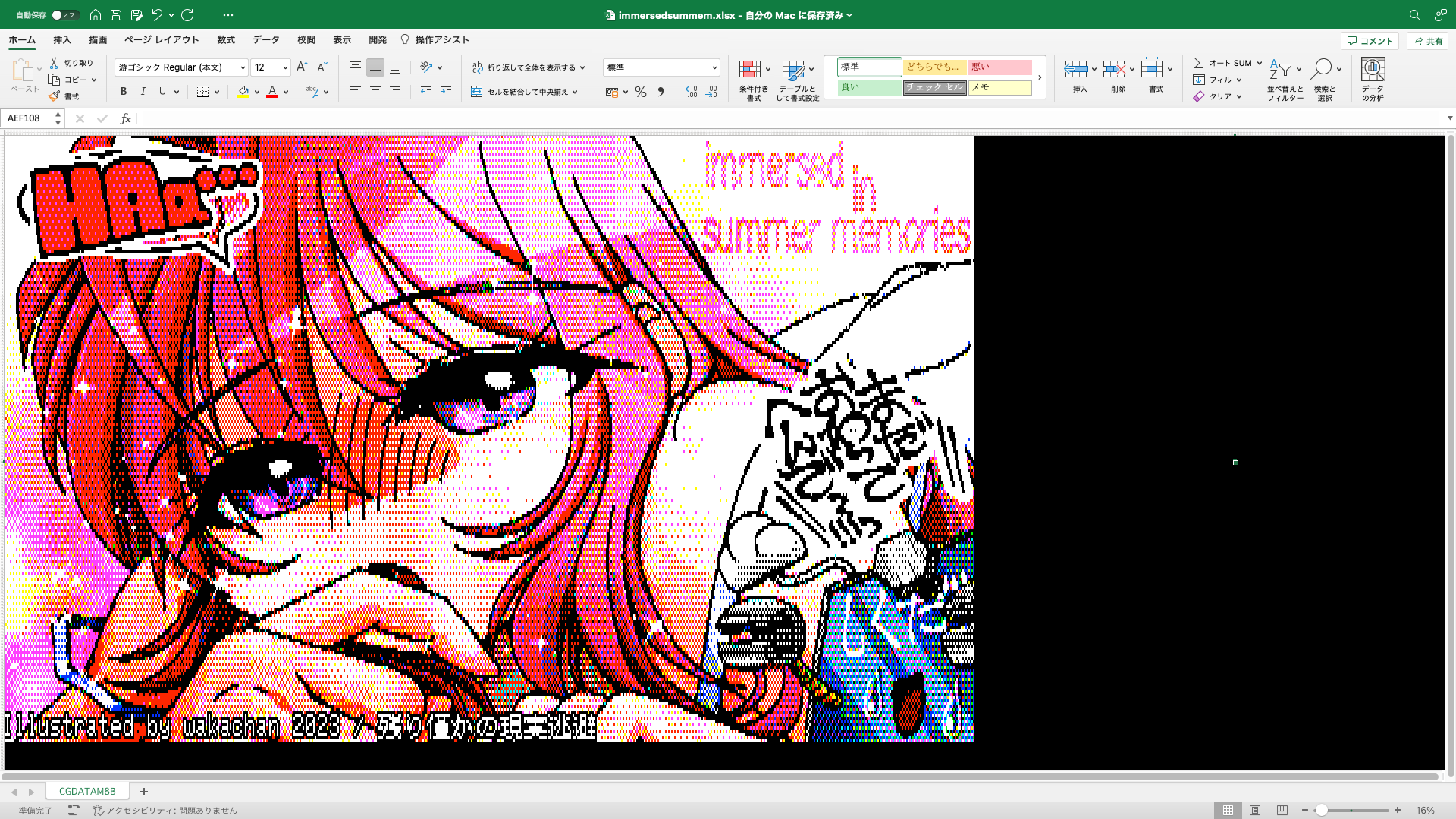This screenshot has width=1456, height=819.
Task: Click the Undo arrow icon
Action: (x=157, y=14)
